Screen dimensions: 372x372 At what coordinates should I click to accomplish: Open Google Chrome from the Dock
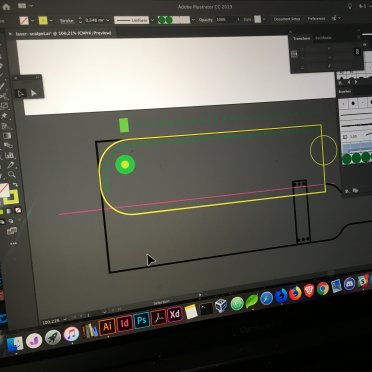[323, 289]
